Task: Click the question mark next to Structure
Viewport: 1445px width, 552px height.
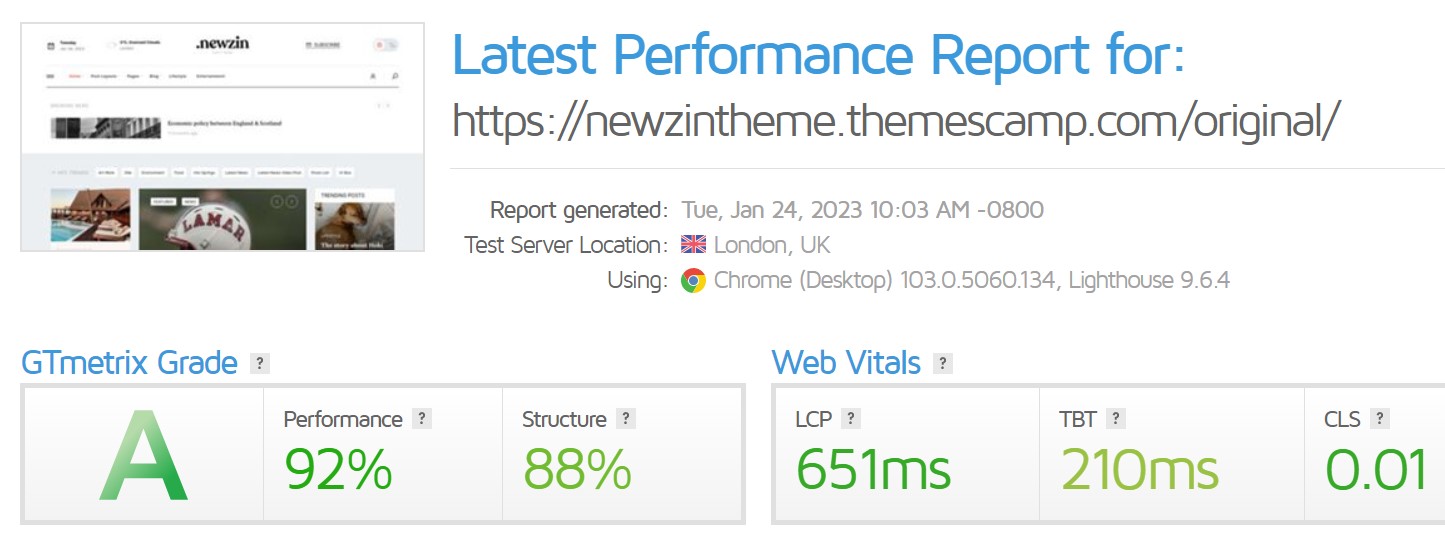Action: [x=626, y=419]
